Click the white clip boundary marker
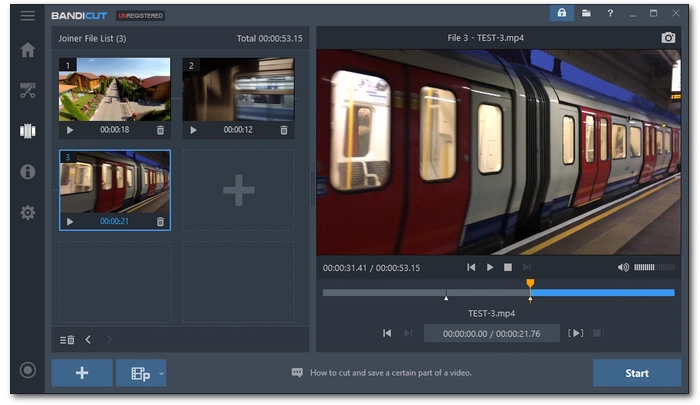700x405 pixels. [446, 298]
